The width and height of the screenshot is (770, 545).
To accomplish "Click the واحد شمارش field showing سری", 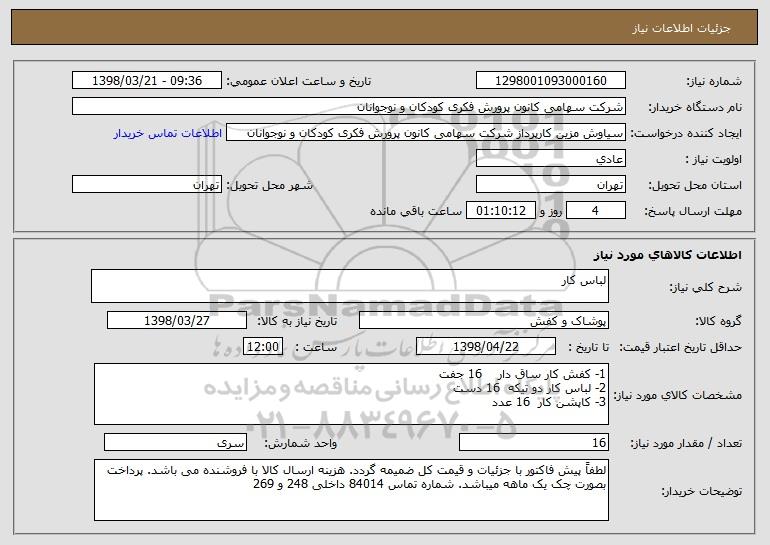I will coord(175,442).
